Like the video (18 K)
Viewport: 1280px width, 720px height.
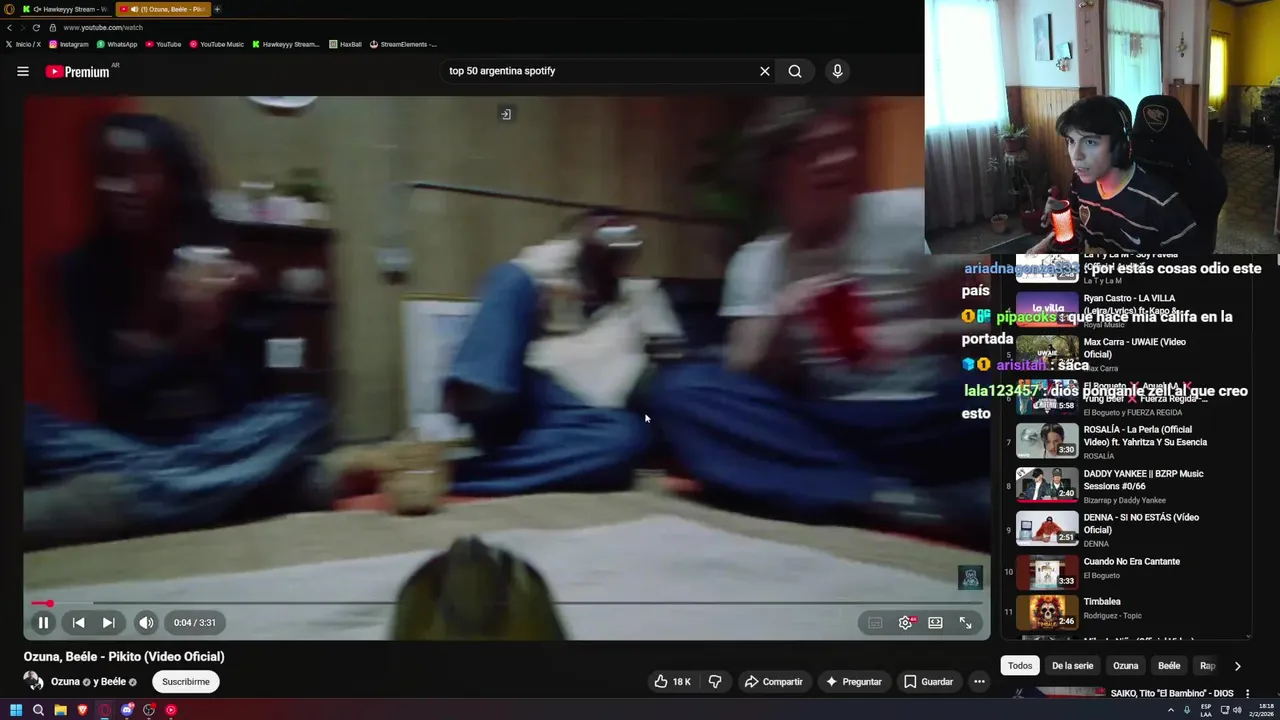(x=672, y=681)
